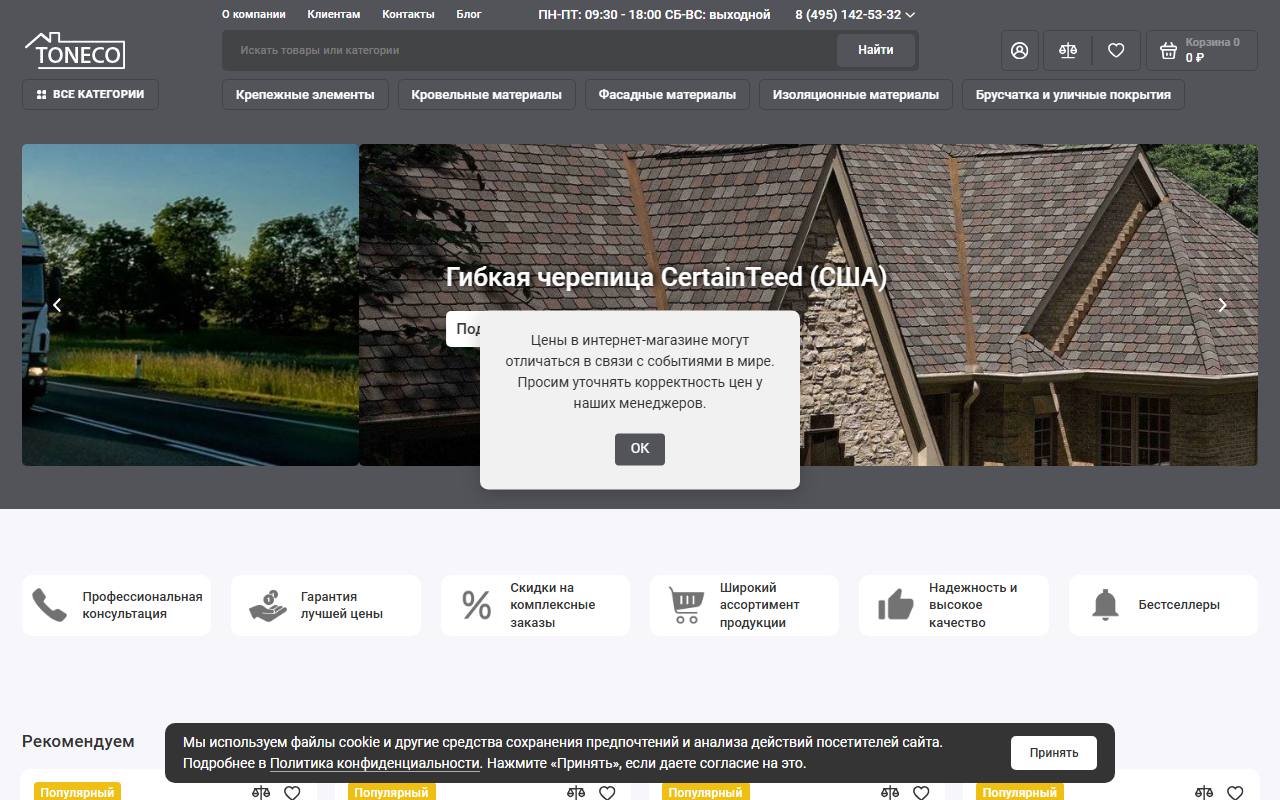Click the TONECO logo
Image resolution: width=1280 pixels, height=800 pixels.
coord(75,50)
